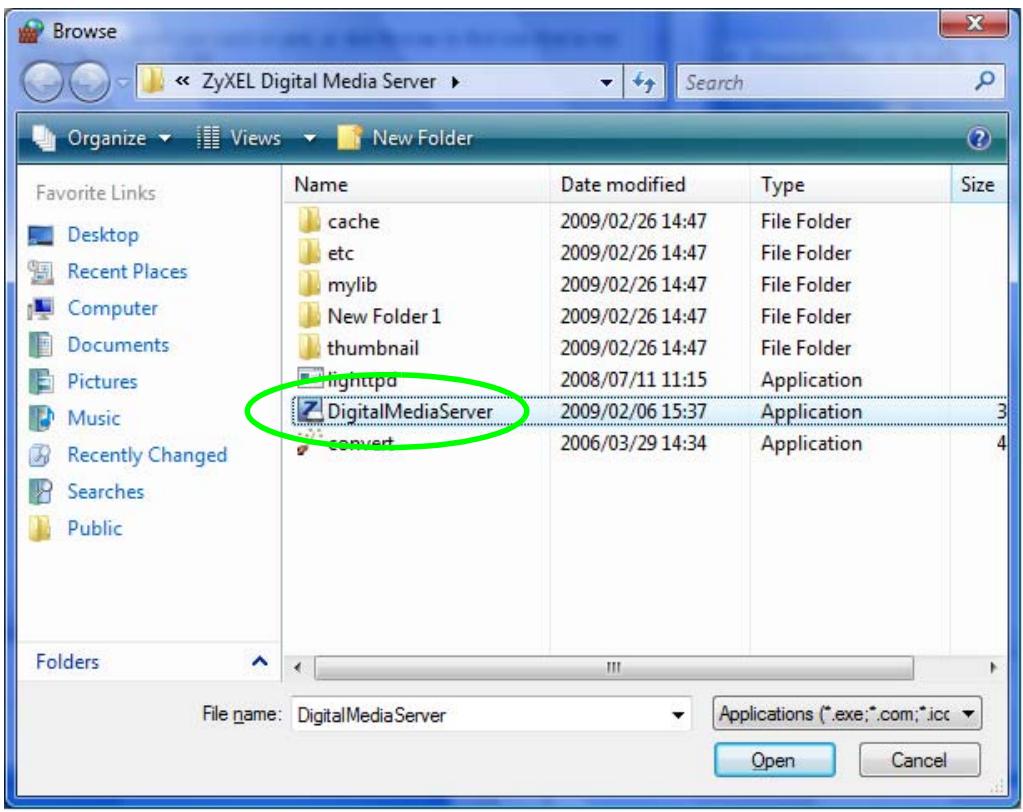The image size is (1023, 812).
Task: Click the magnifier search icon
Action: pyautogui.click(x=985, y=81)
